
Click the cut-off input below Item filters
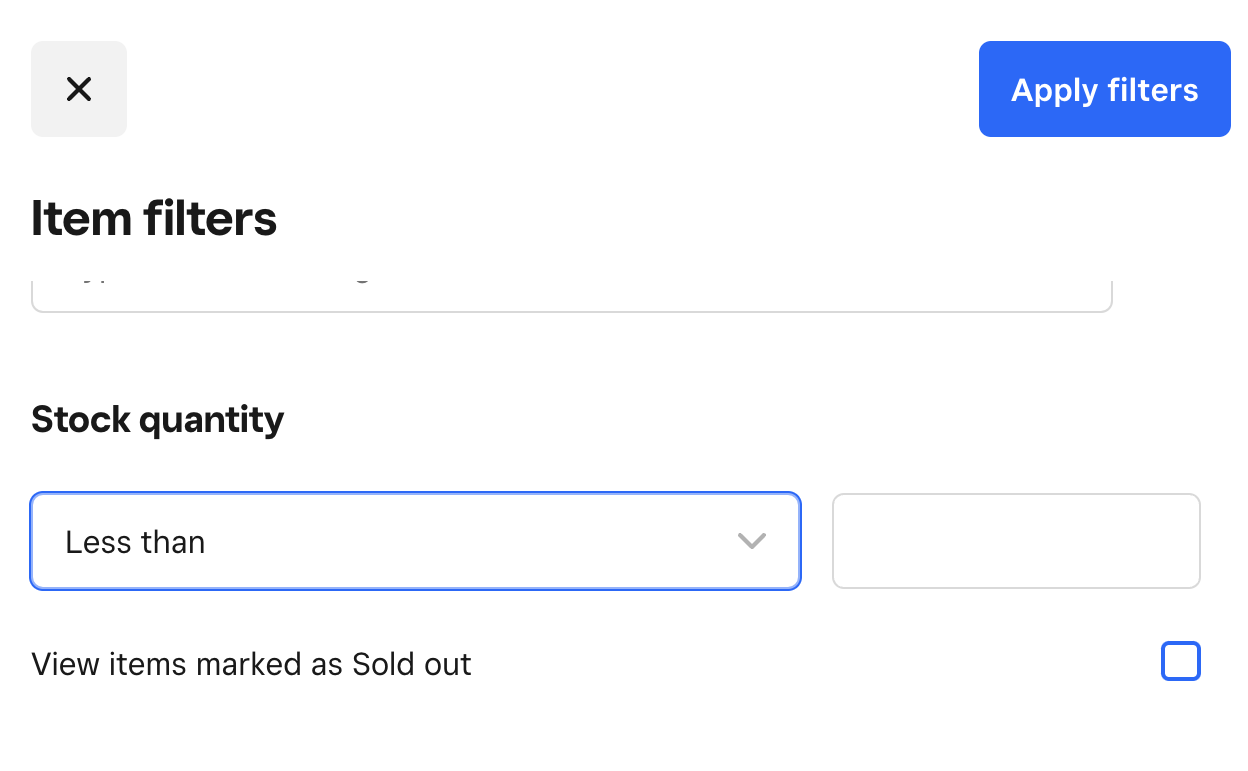tap(570, 291)
